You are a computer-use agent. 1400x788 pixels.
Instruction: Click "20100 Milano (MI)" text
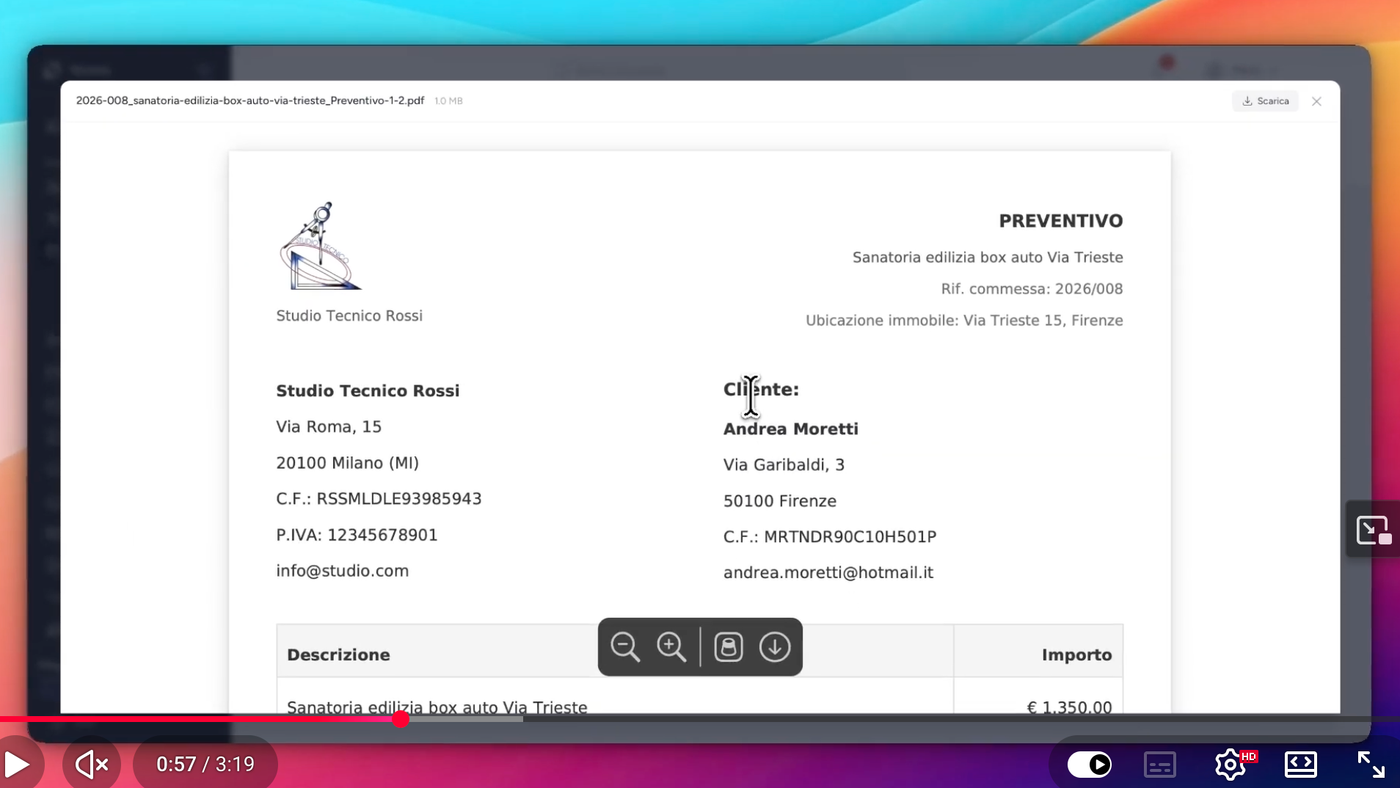(348, 463)
